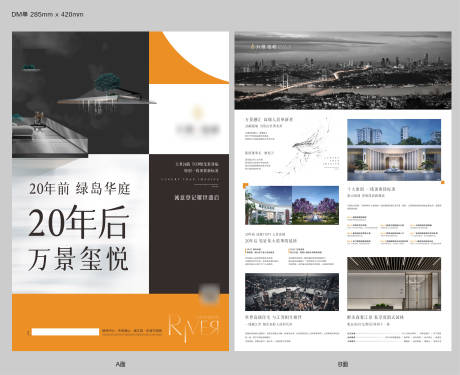The width and height of the screenshot is (460, 375).
Task: Select the purple jacaranda trees photo
Action: tap(315, 205)
